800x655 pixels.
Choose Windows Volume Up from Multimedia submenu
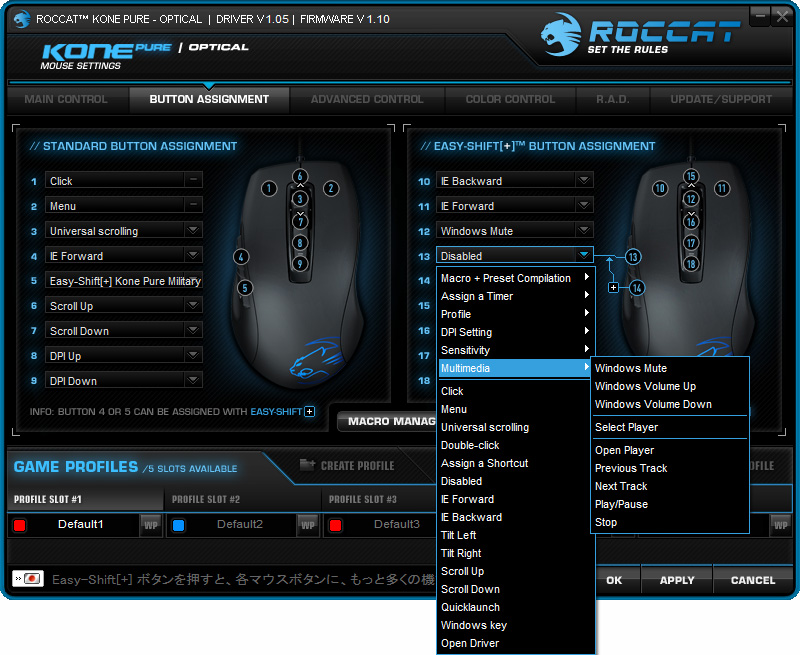pos(669,386)
